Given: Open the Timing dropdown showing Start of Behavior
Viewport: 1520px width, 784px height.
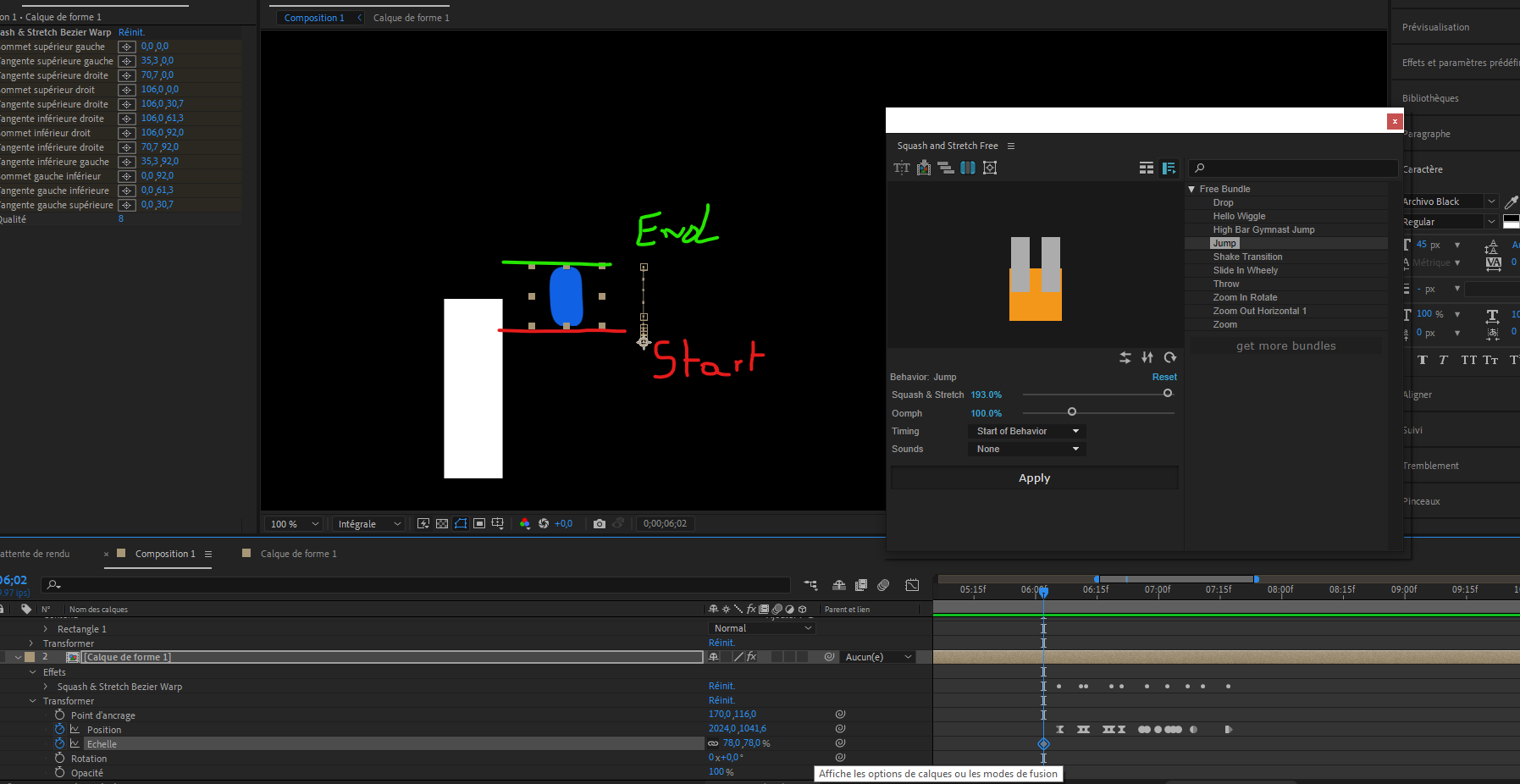Looking at the screenshot, I should (x=1026, y=431).
